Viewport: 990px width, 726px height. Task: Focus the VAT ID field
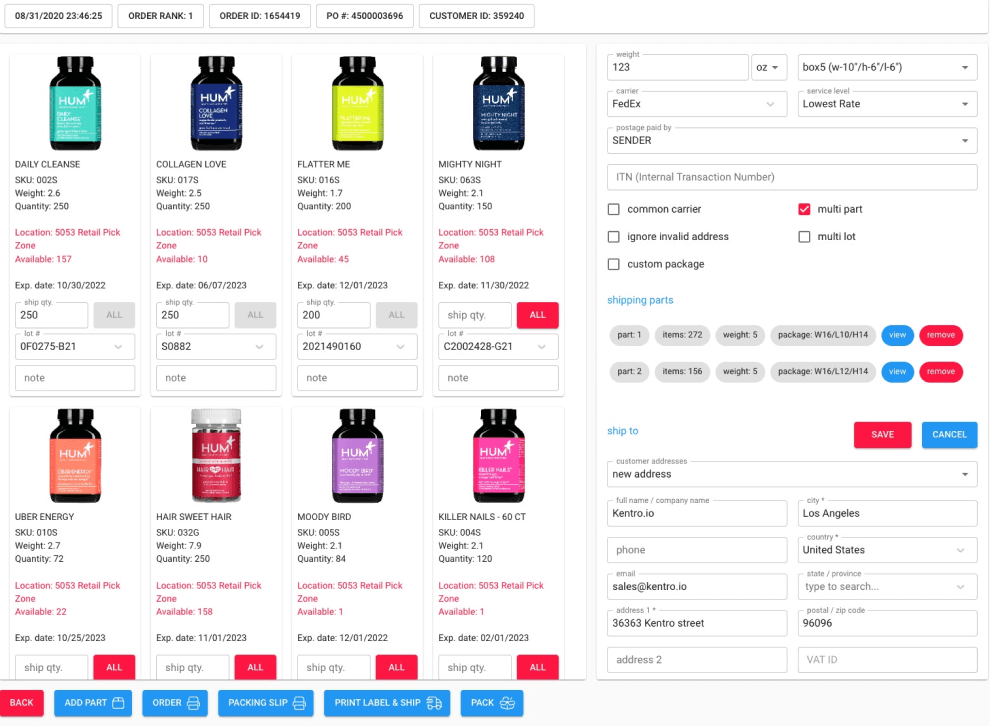pos(887,660)
